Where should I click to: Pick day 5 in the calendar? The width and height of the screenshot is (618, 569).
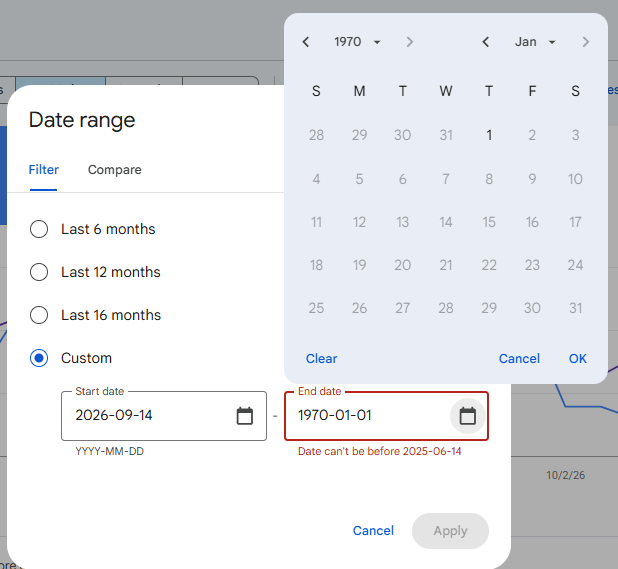point(359,179)
